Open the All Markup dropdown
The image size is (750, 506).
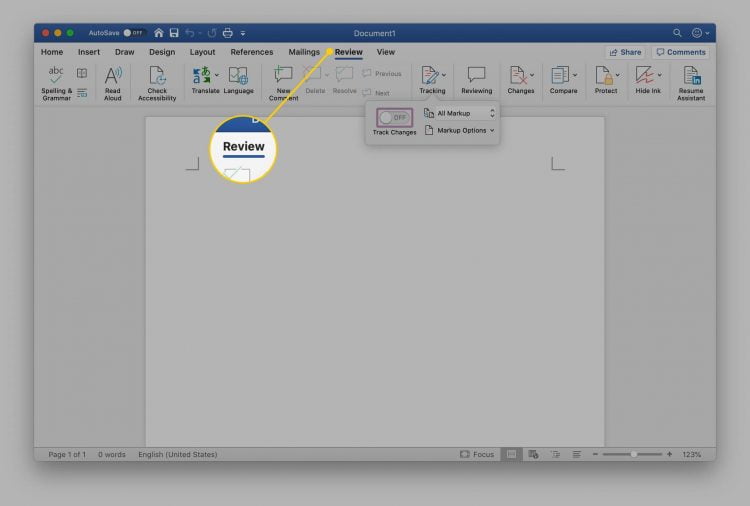(459, 113)
